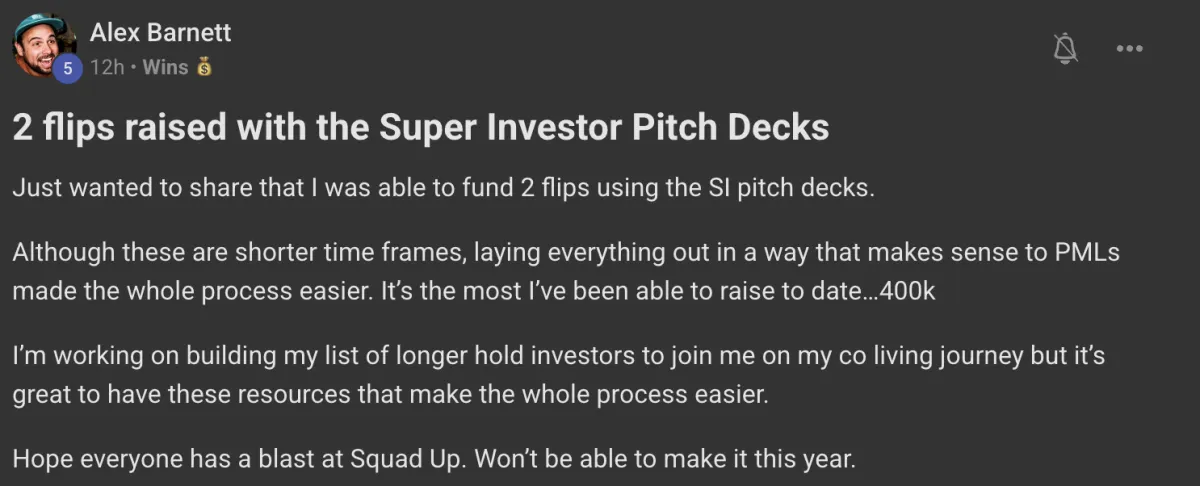Open the Wins category link
Screen dimensions: 1200x486
coord(165,68)
